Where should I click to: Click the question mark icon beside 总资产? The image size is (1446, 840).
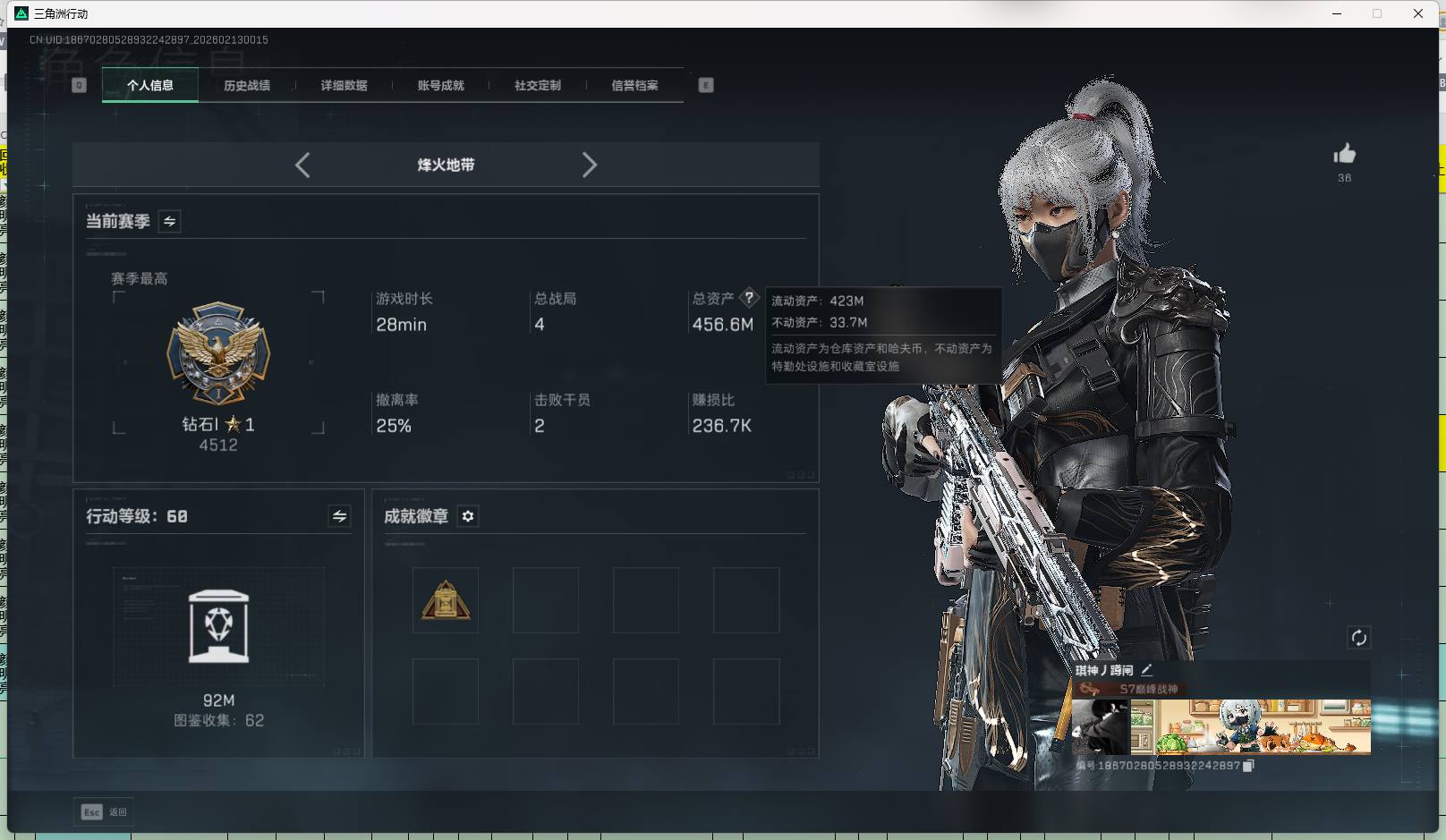coord(749,298)
